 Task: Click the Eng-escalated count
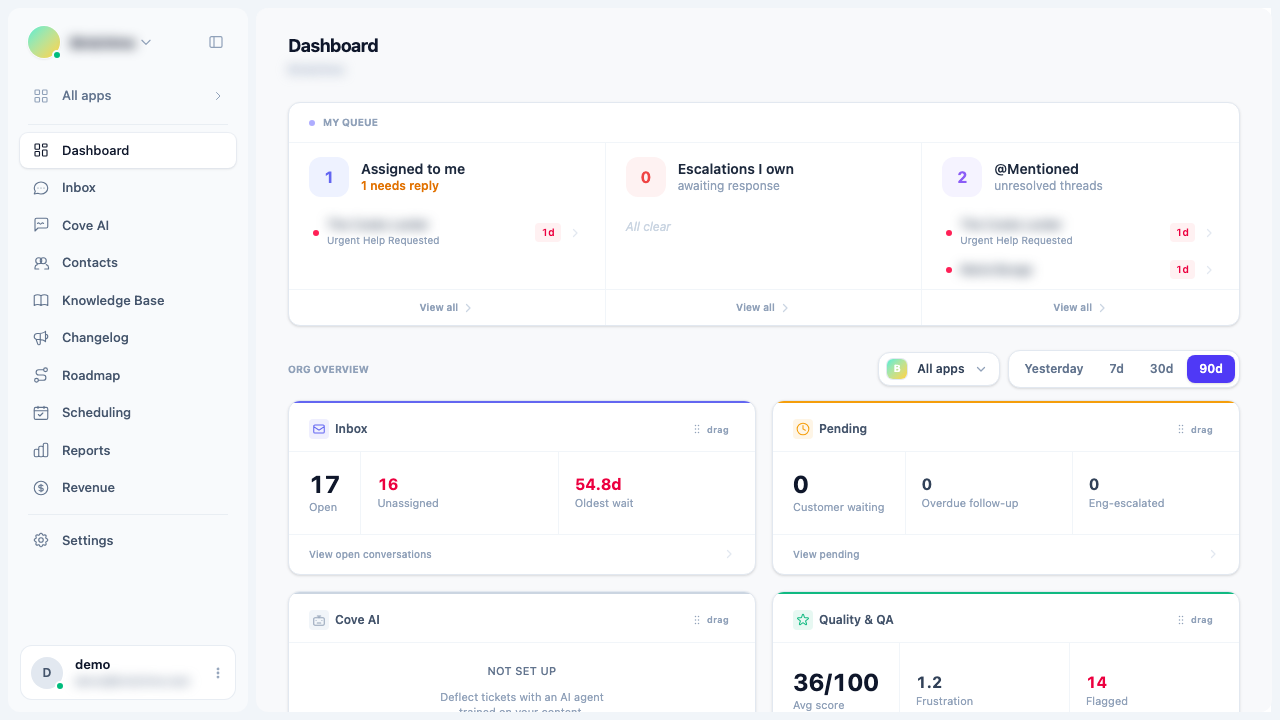click(1094, 484)
